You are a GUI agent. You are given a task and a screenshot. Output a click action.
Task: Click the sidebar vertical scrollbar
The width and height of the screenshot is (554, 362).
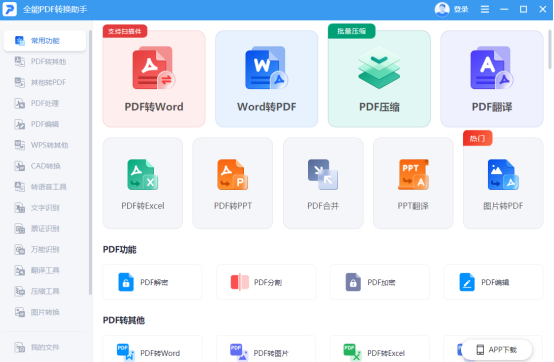click(90, 162)
